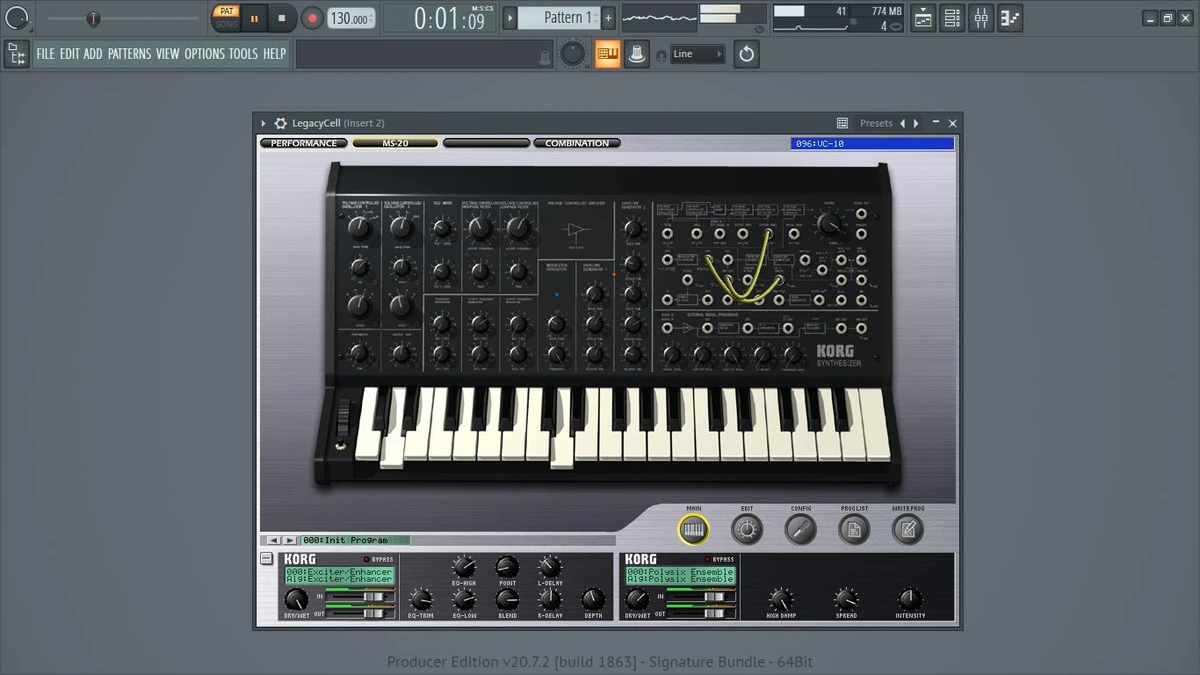
Task: Switch to SONG mode
Action: coord(227,24)
